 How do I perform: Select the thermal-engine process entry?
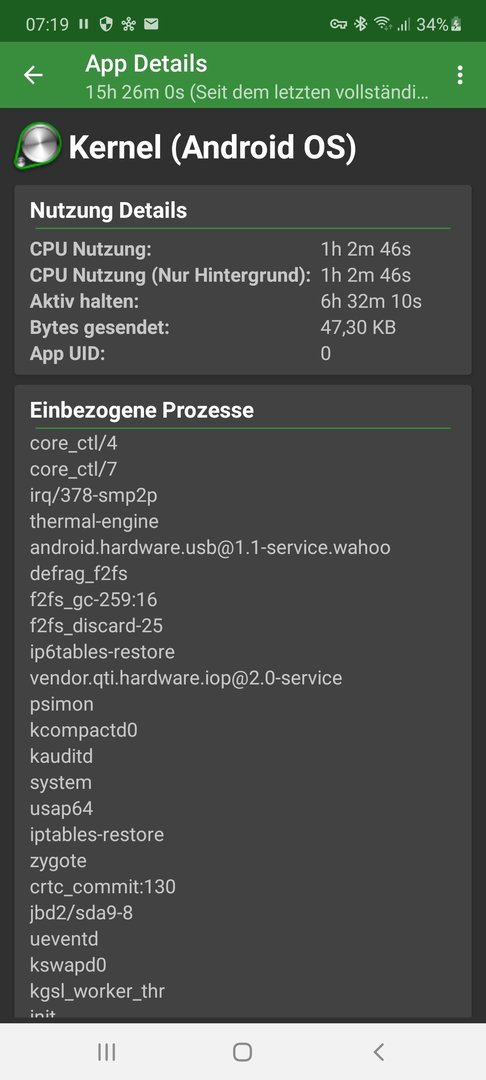pos(94,521)
